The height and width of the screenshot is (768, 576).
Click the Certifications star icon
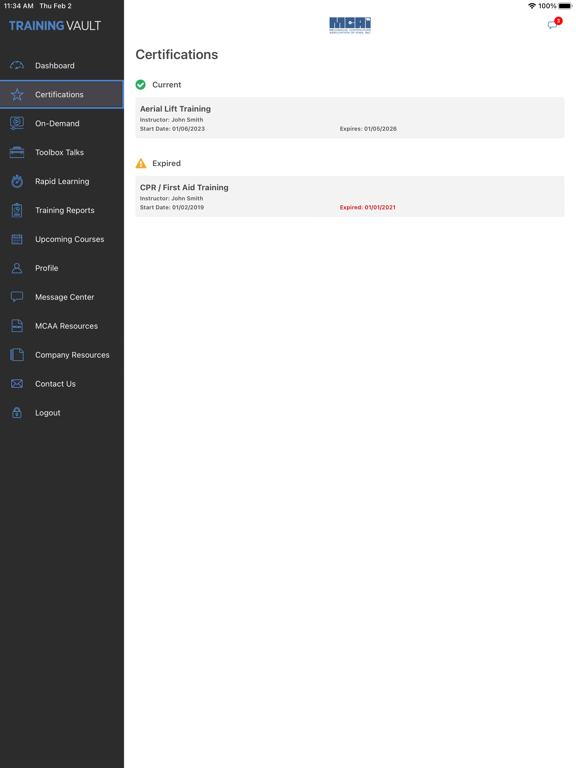[17, 95]
